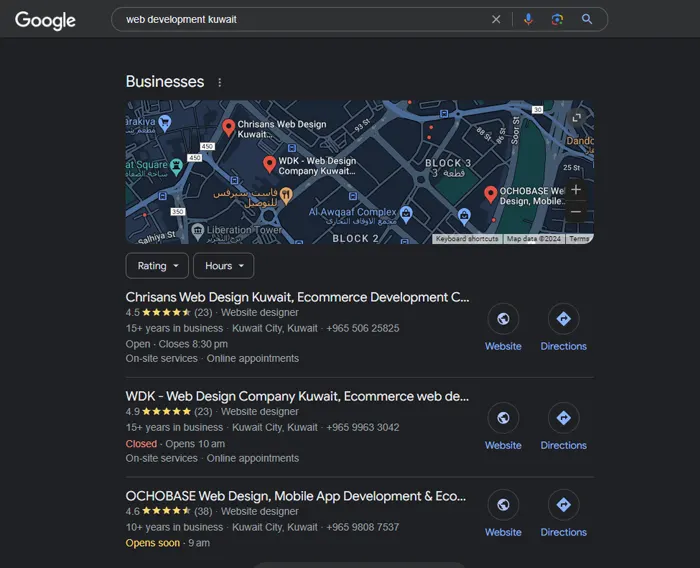The height and width of the screenshot is (568, 700).
Task: Start voice search with microphone icon
Action: [x=528, y=19]
